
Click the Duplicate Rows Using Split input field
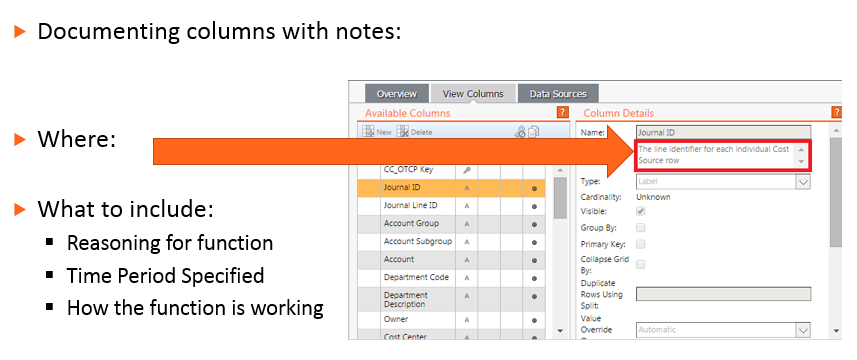pos(724,294)
